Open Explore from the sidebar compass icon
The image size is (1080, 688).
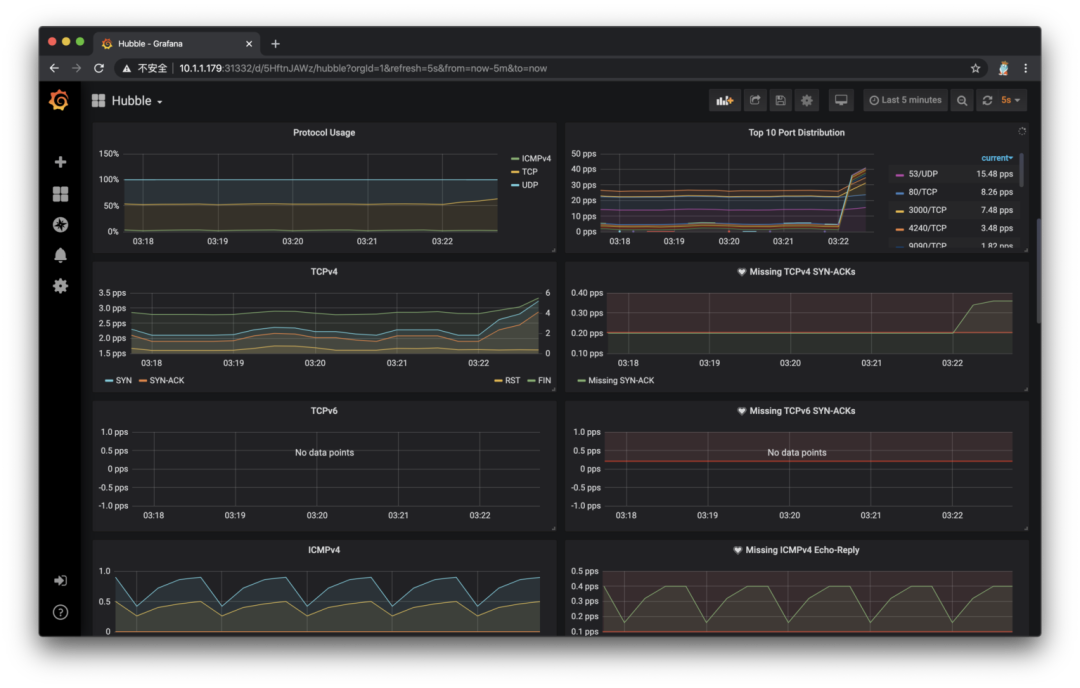[60, 224]
